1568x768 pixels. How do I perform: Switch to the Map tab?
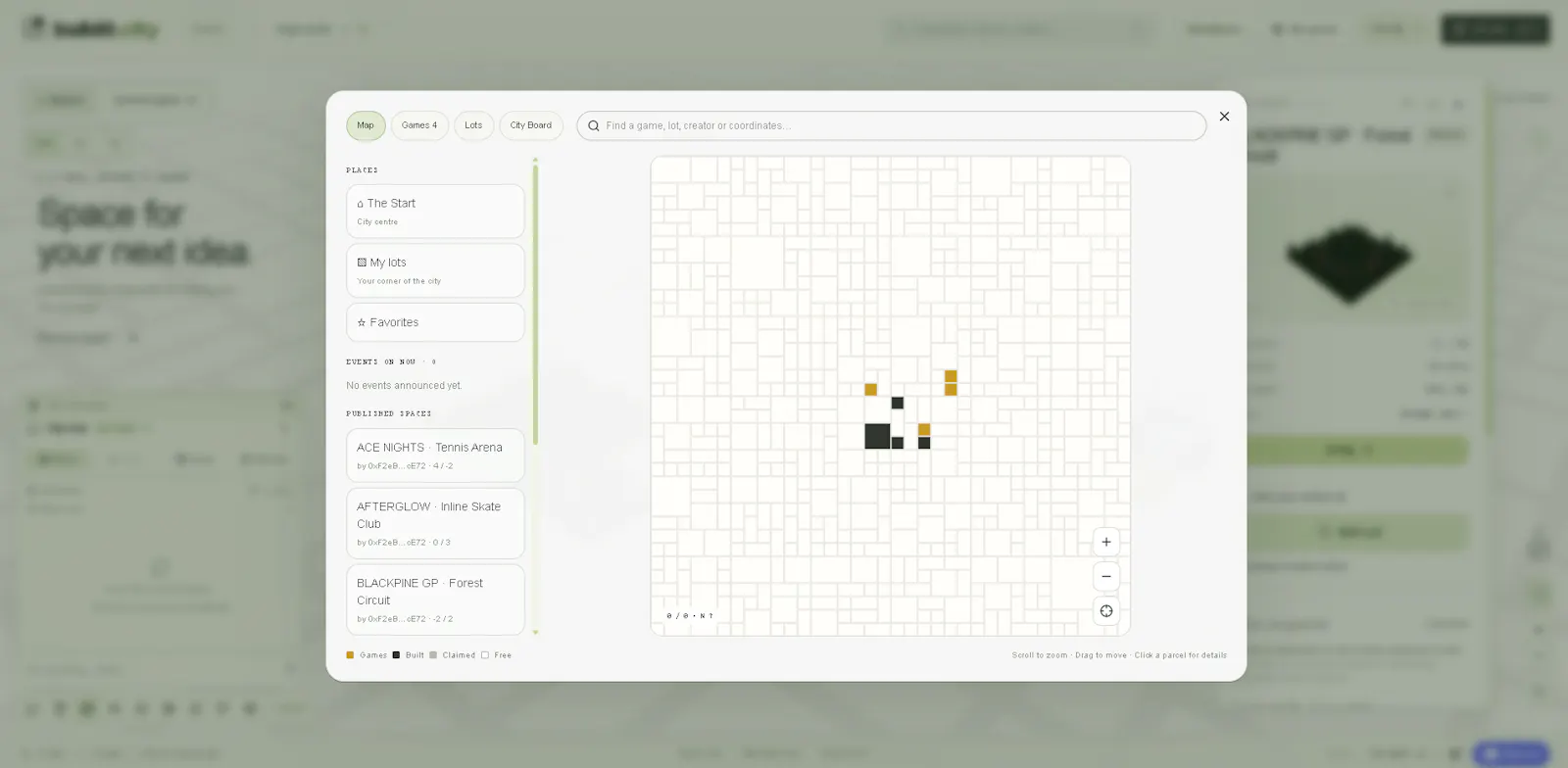(x=366, y=125)
